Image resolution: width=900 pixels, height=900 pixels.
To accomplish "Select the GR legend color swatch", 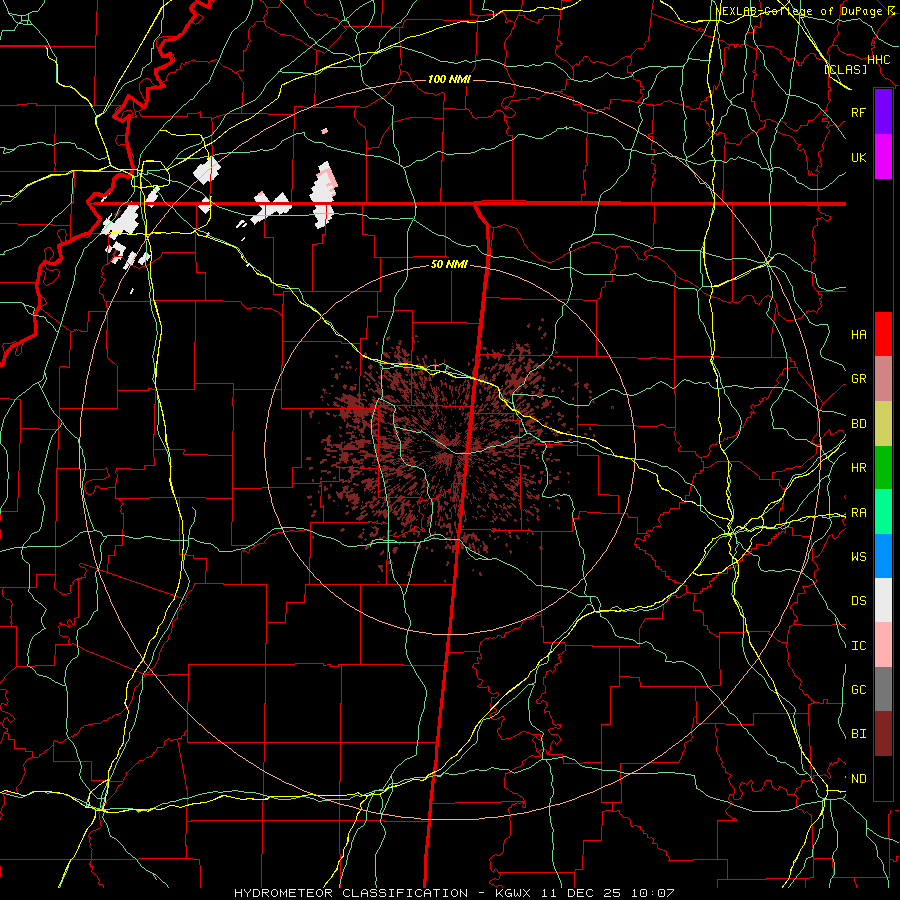I will 883,379.
